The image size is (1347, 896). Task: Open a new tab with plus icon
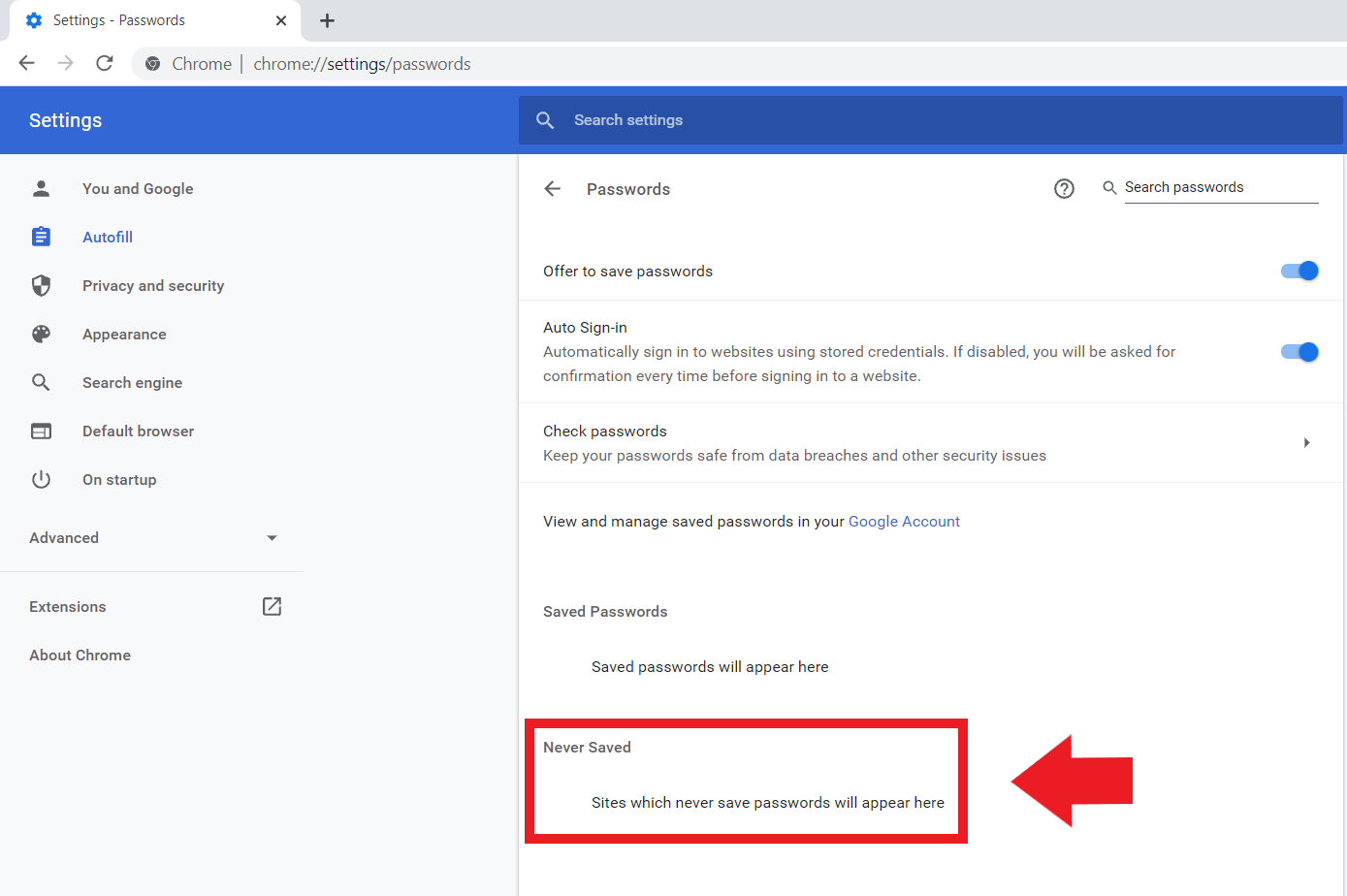328,20
